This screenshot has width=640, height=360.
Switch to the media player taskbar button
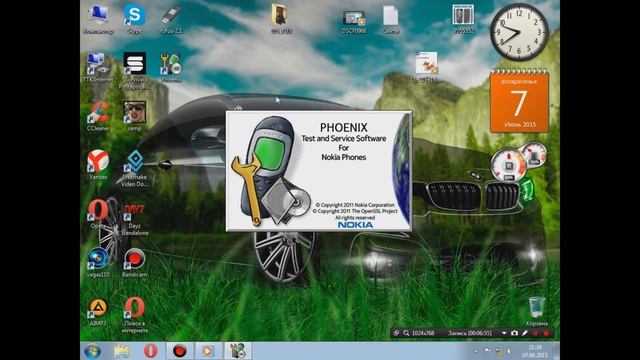point(208,351)
